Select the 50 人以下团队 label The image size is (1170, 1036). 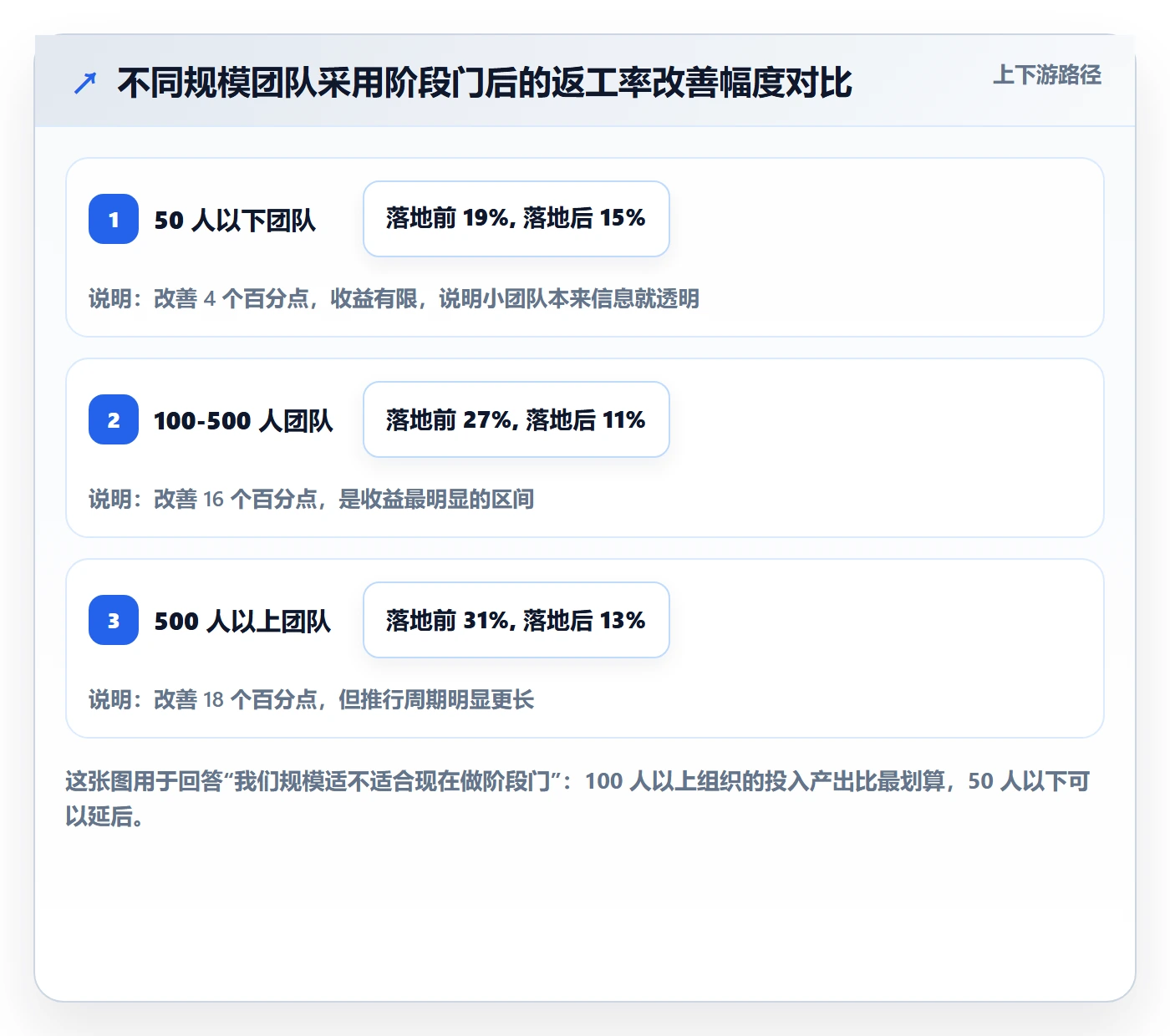(x=235, y=220)
